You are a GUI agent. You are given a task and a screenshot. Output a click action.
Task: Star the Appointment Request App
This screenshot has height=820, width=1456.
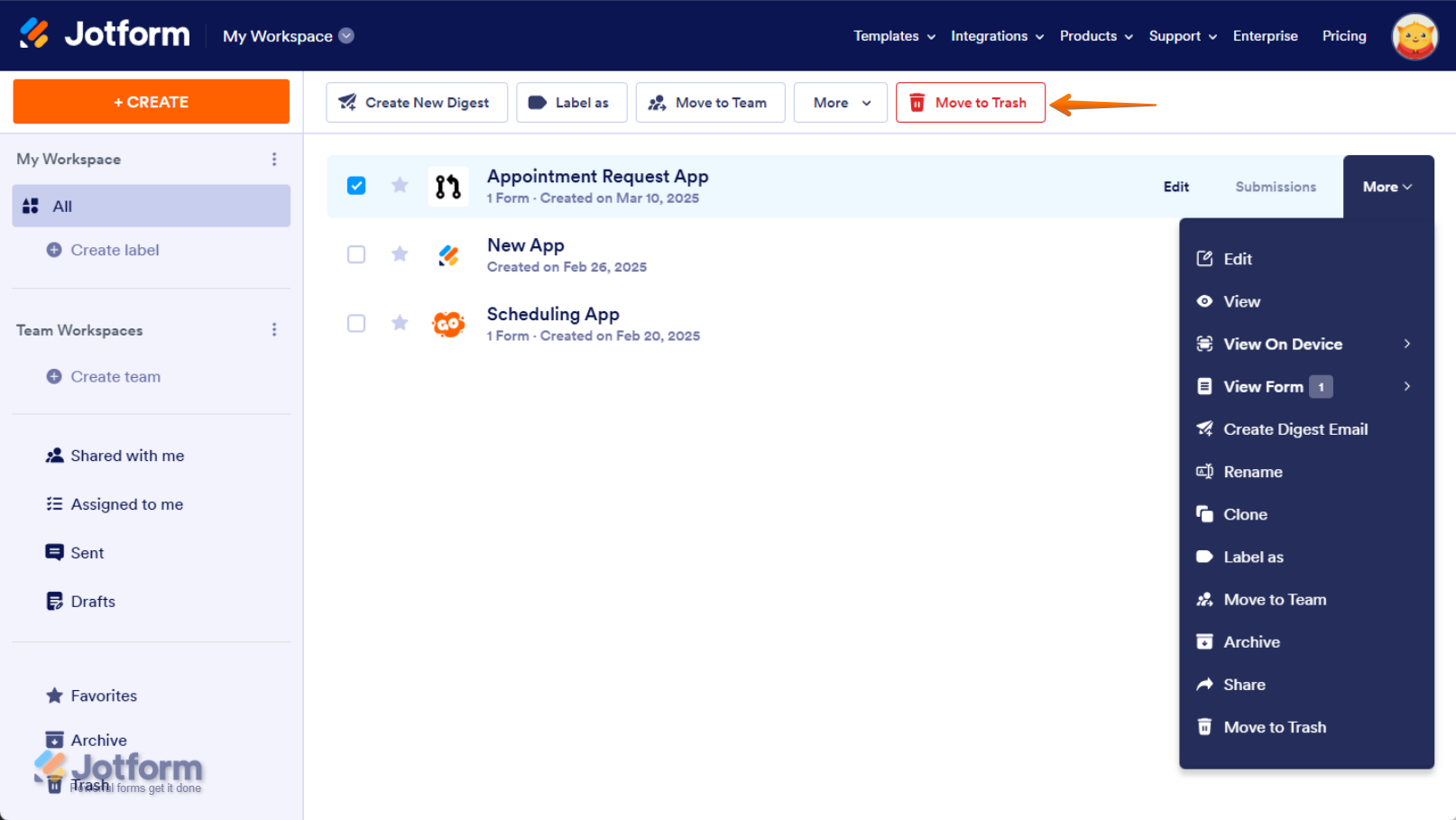[x=400, y=186]
